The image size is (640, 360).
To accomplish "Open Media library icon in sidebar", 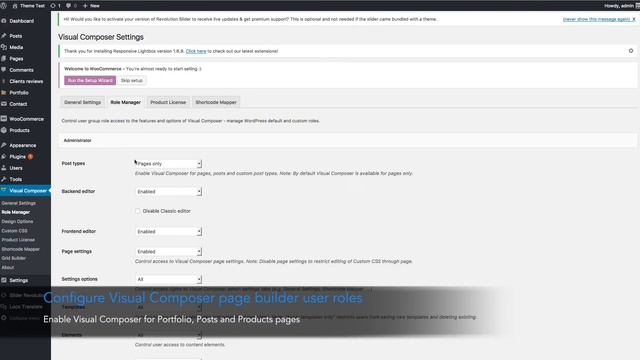I will 4,47.
